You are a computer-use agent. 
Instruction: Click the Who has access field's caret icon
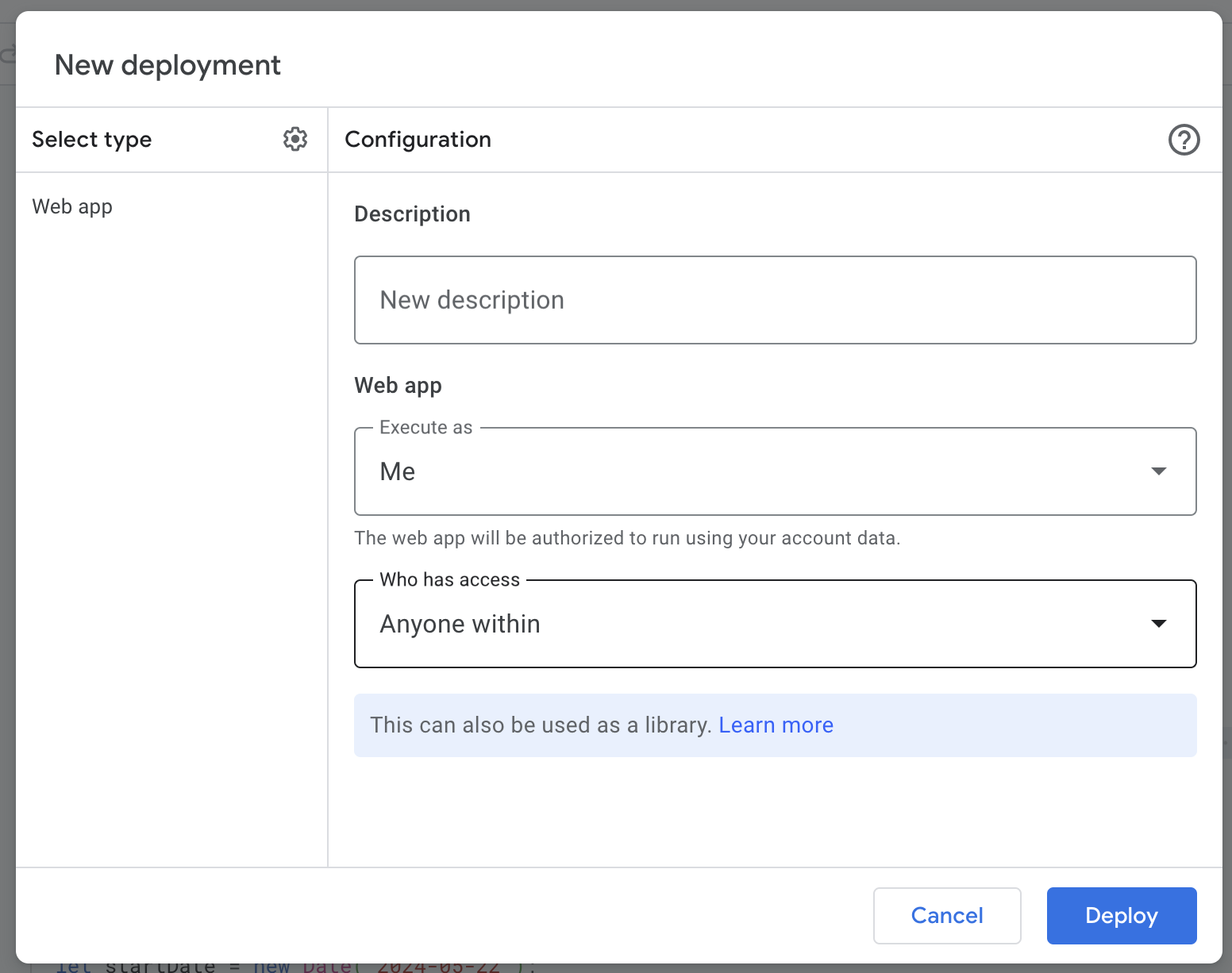[x=1159, y=624]
